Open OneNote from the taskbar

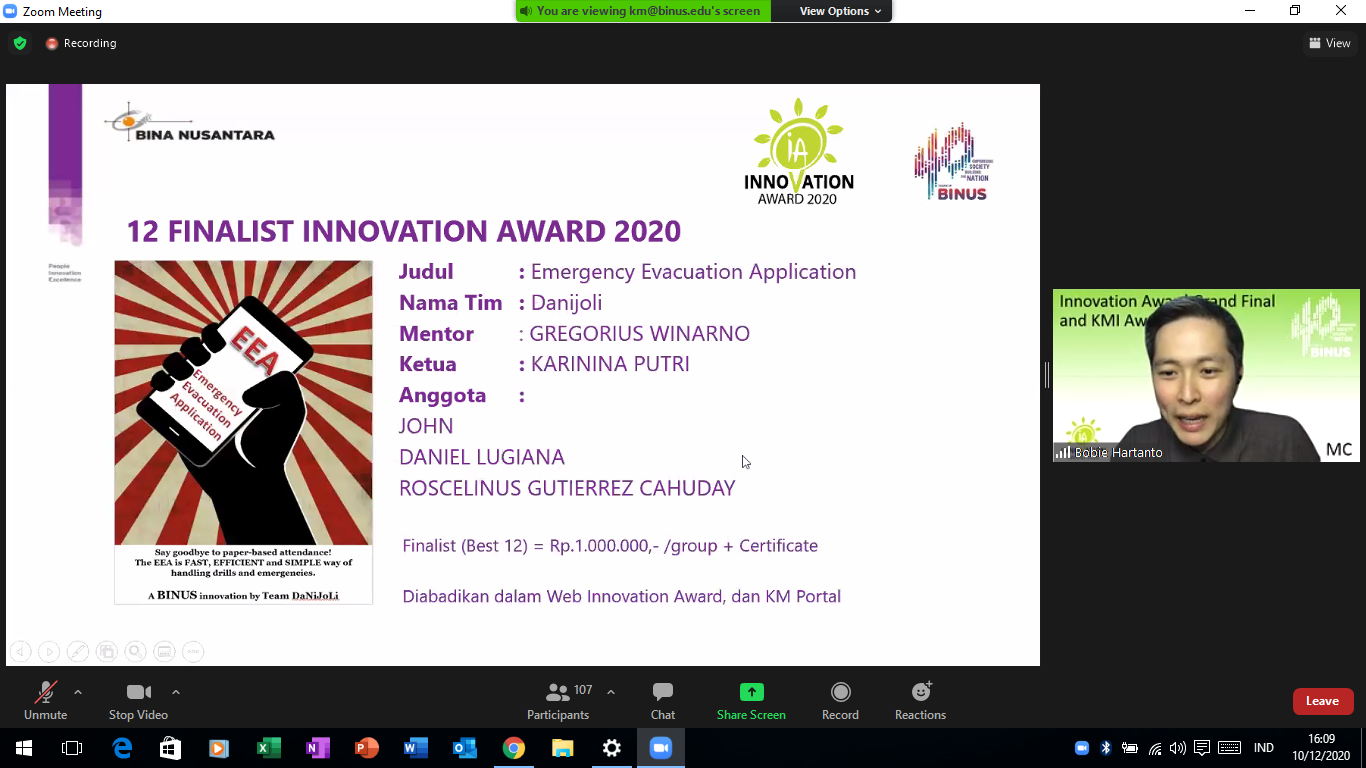click(x=318, y=748)
